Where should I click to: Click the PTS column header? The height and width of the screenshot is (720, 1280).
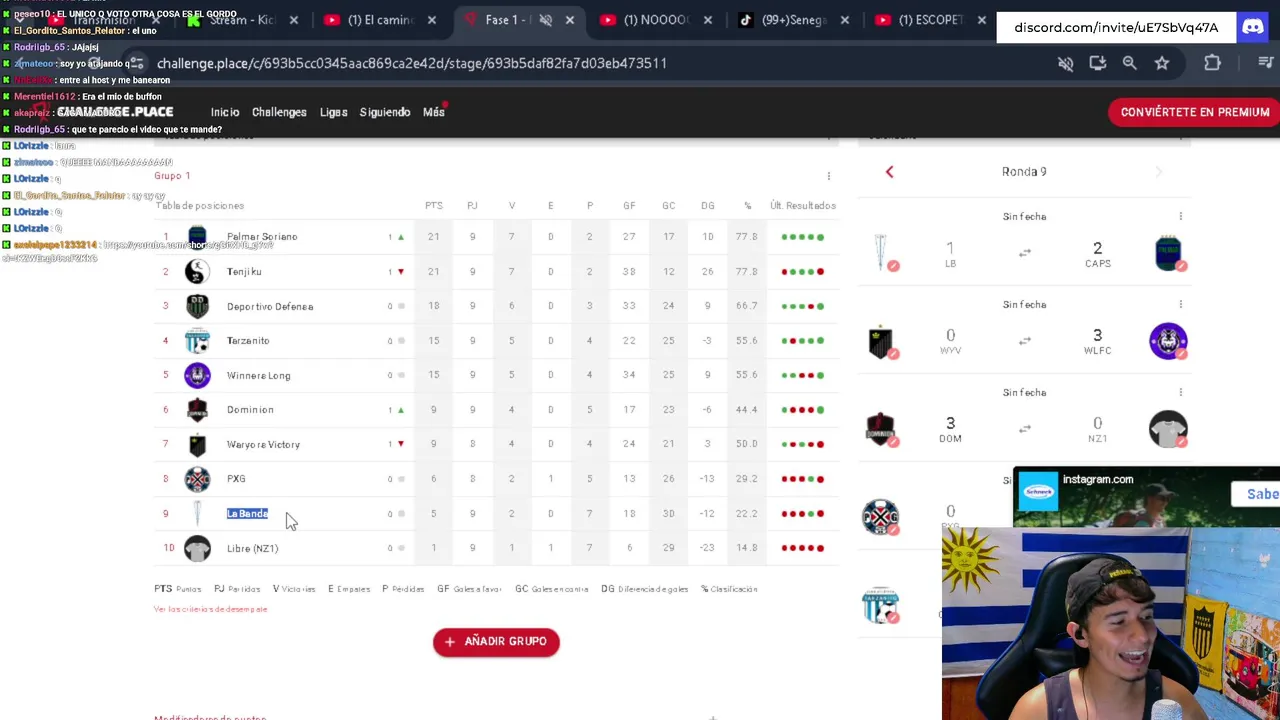point(434,206)
